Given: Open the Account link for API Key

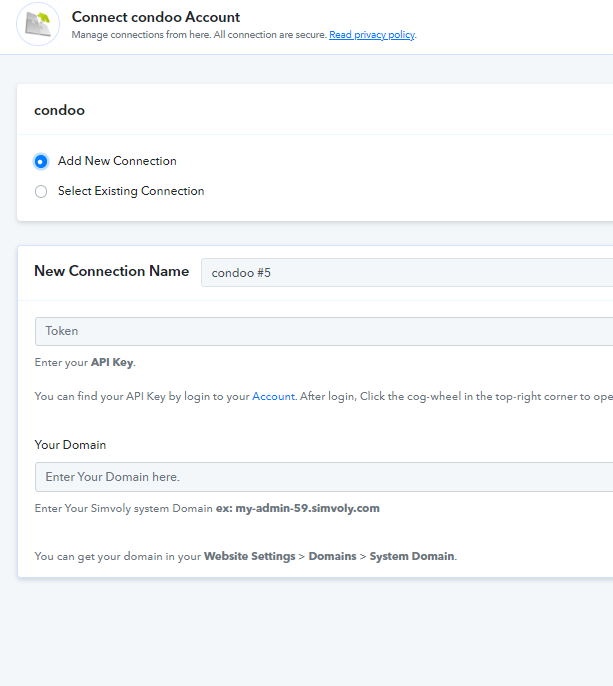Looking at the screenshot, I should [x=273, y=396].
